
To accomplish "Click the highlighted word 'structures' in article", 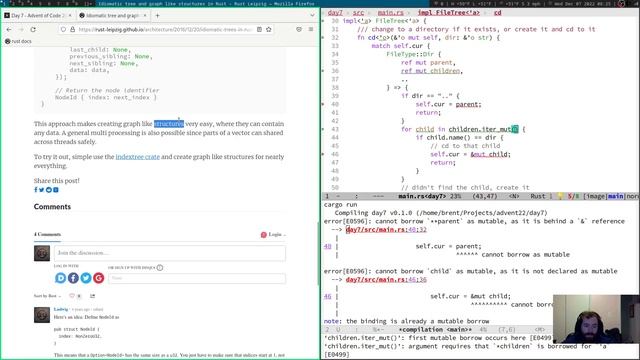I will [169, 124].
